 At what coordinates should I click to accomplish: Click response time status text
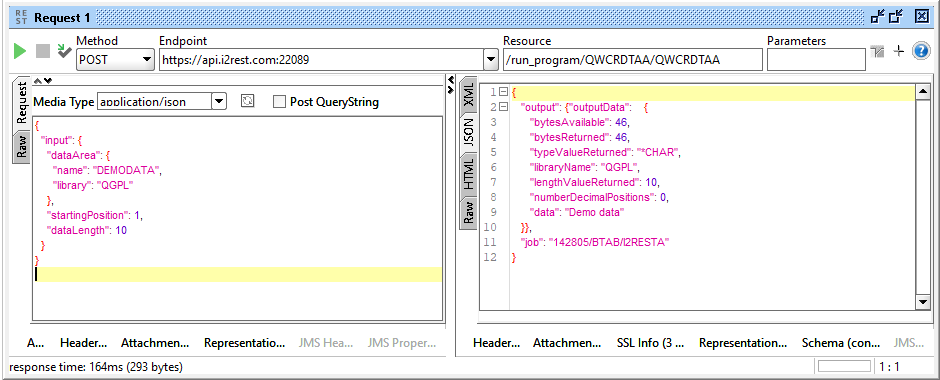(x=97, y=366)
